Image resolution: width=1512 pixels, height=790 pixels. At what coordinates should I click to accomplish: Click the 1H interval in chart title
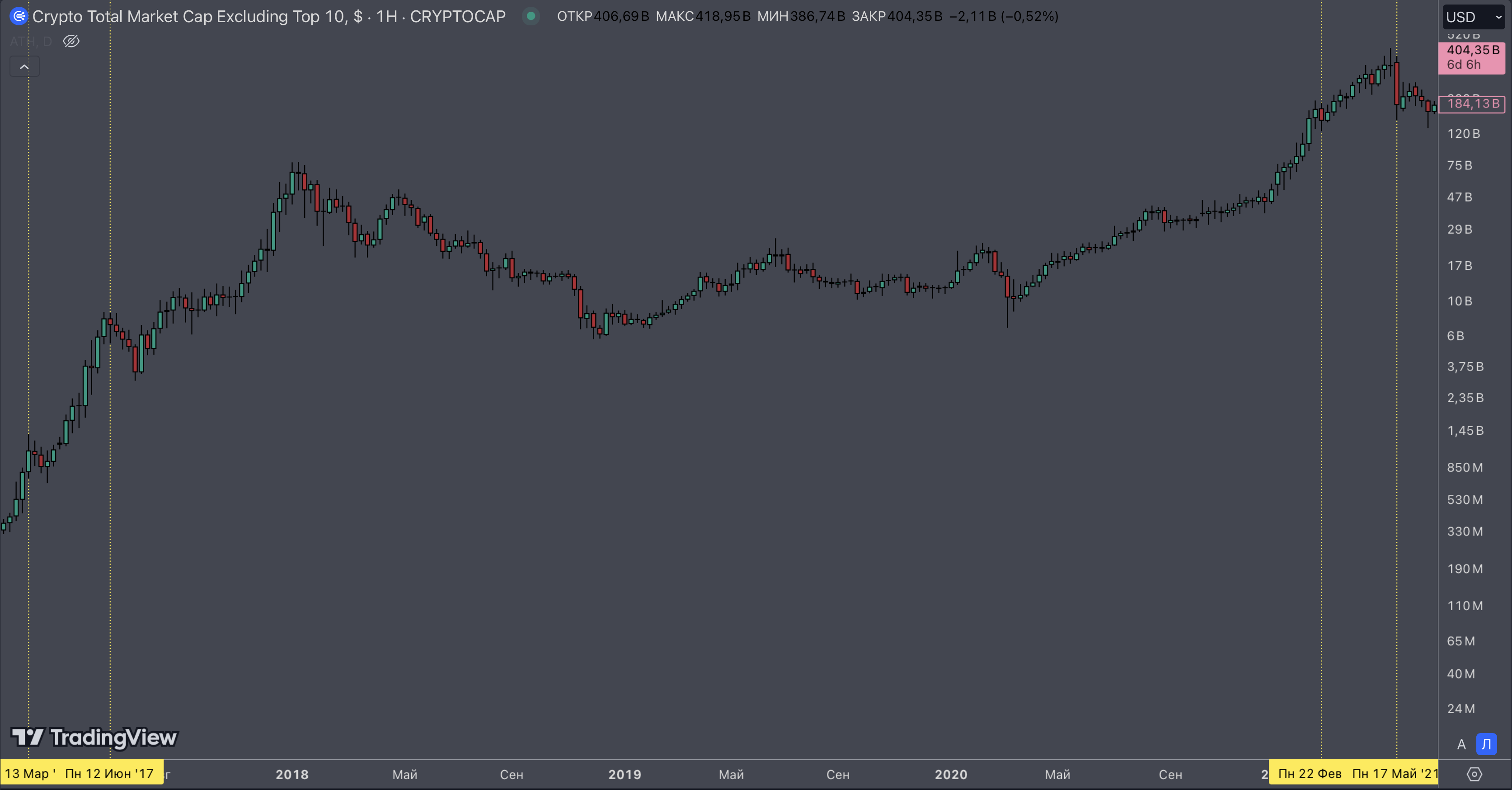tap(386, 16)
